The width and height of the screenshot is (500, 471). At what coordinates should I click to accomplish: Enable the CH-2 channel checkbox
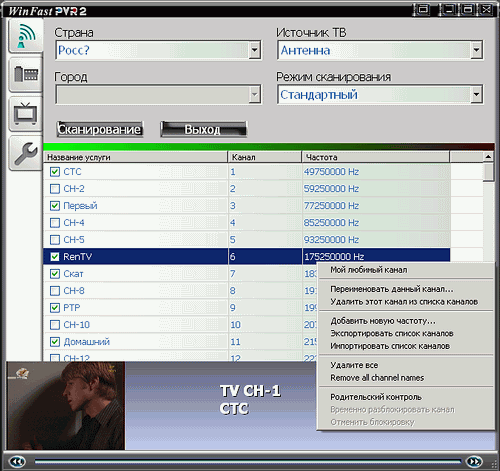pos(55,189)
